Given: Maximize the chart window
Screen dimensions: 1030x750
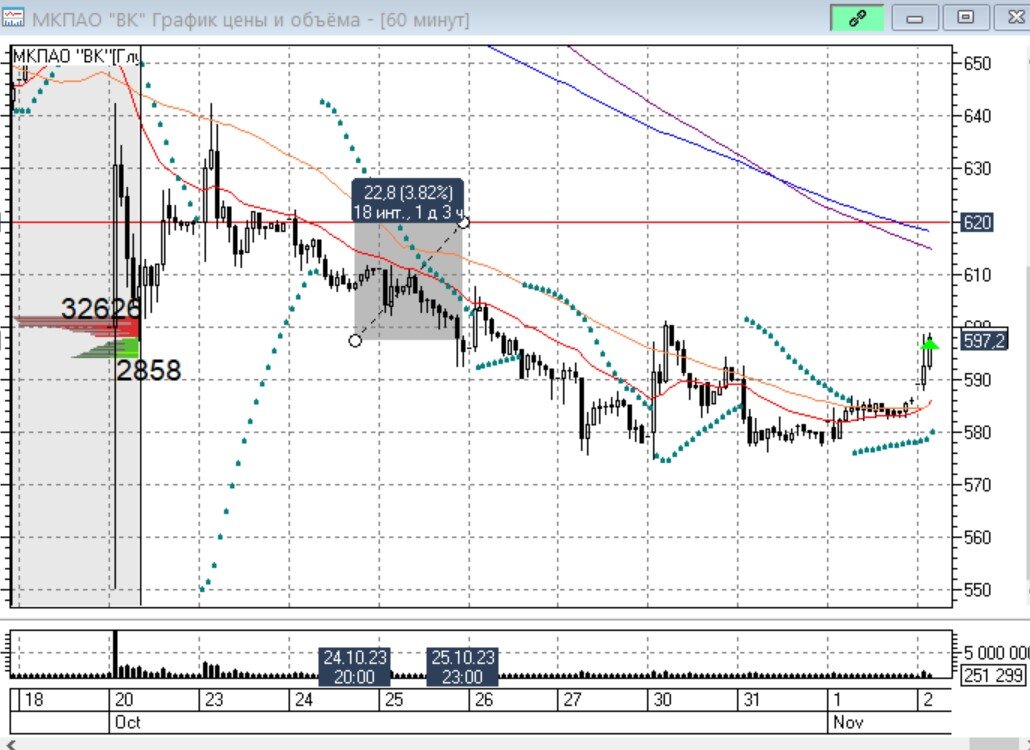Looking at the screenshot, I should (x=965, y=18).
